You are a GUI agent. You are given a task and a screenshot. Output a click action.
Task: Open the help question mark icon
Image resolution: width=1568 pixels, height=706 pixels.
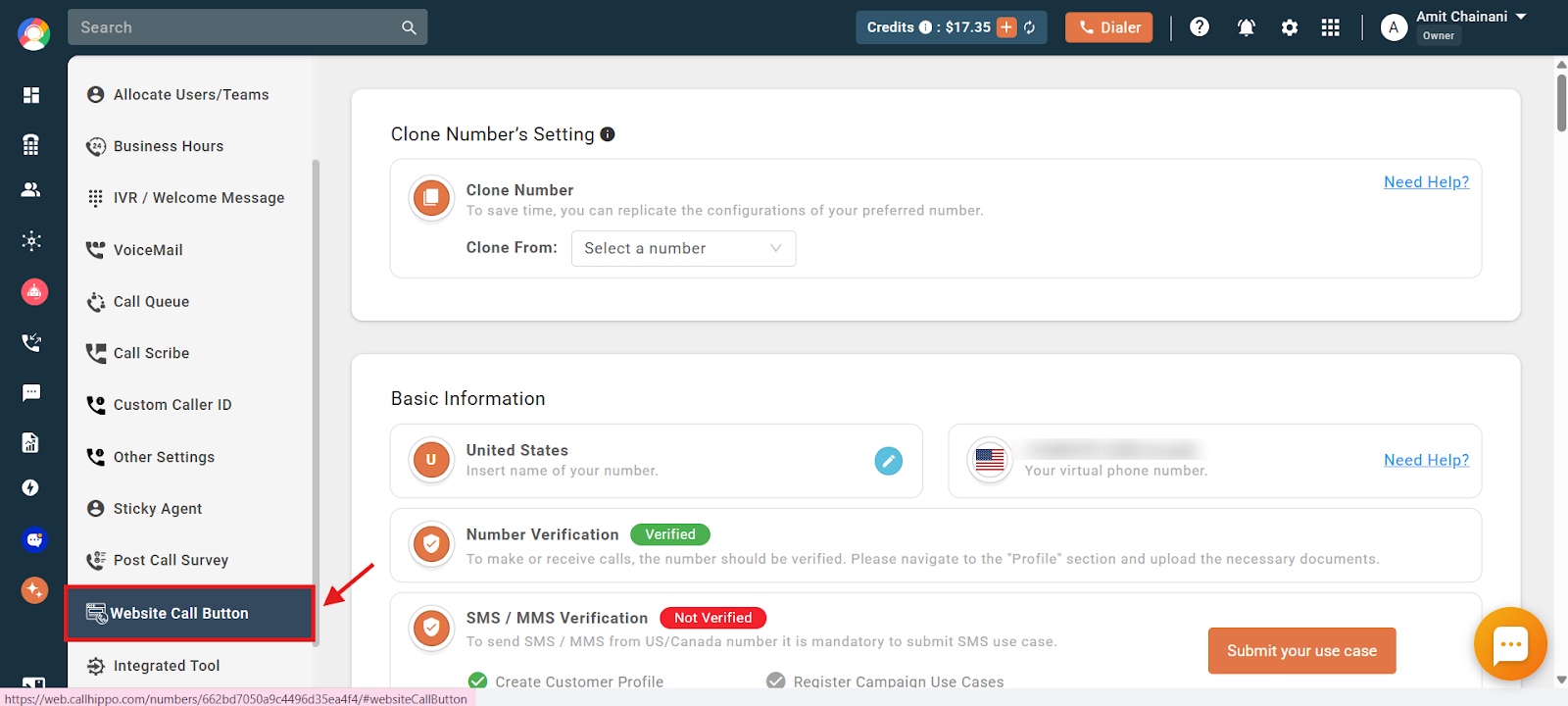point(1200,27)
